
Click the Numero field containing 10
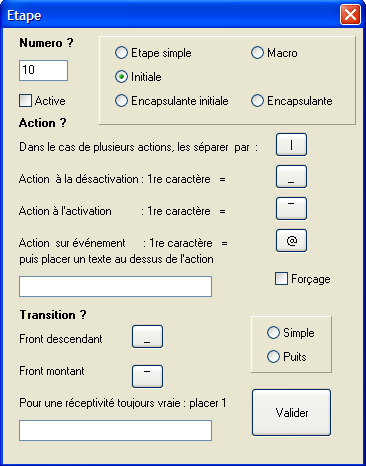[x=43, y=70]
